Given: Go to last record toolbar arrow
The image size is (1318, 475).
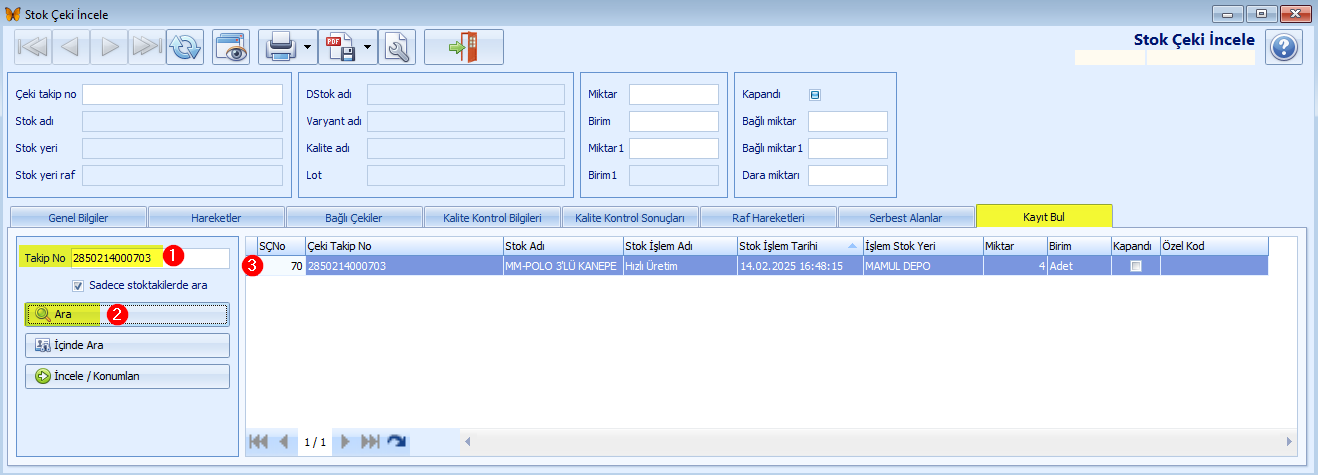Looking at the screenshot, I should point(146,47).
